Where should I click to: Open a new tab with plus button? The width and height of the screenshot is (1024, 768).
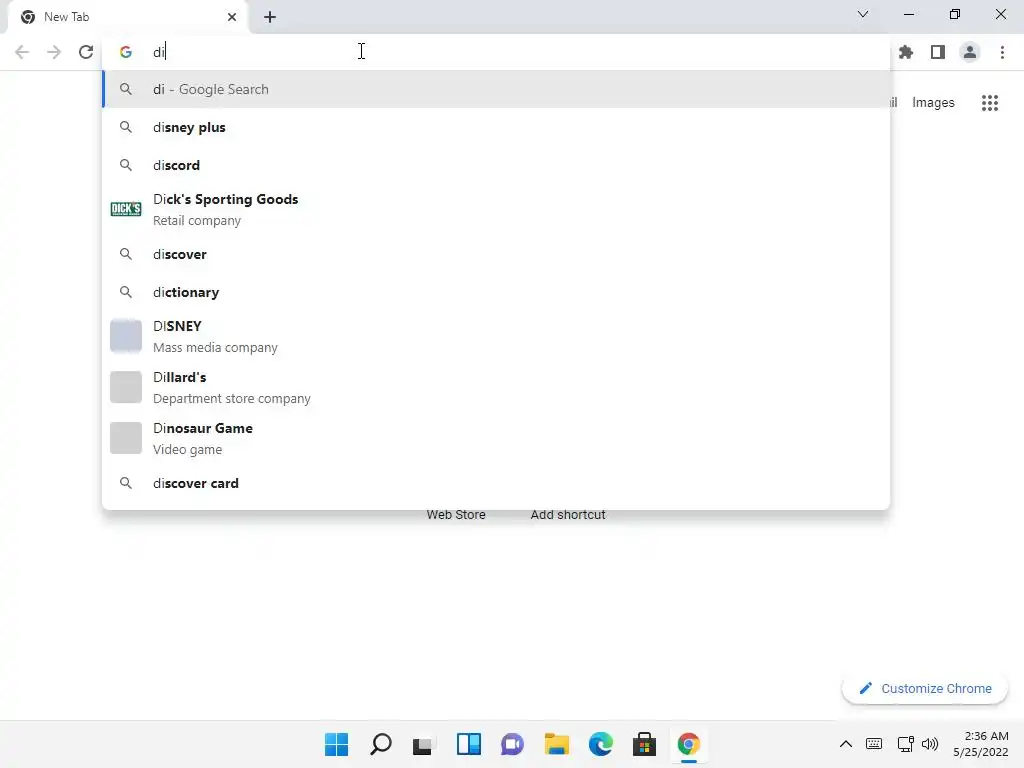270,17
